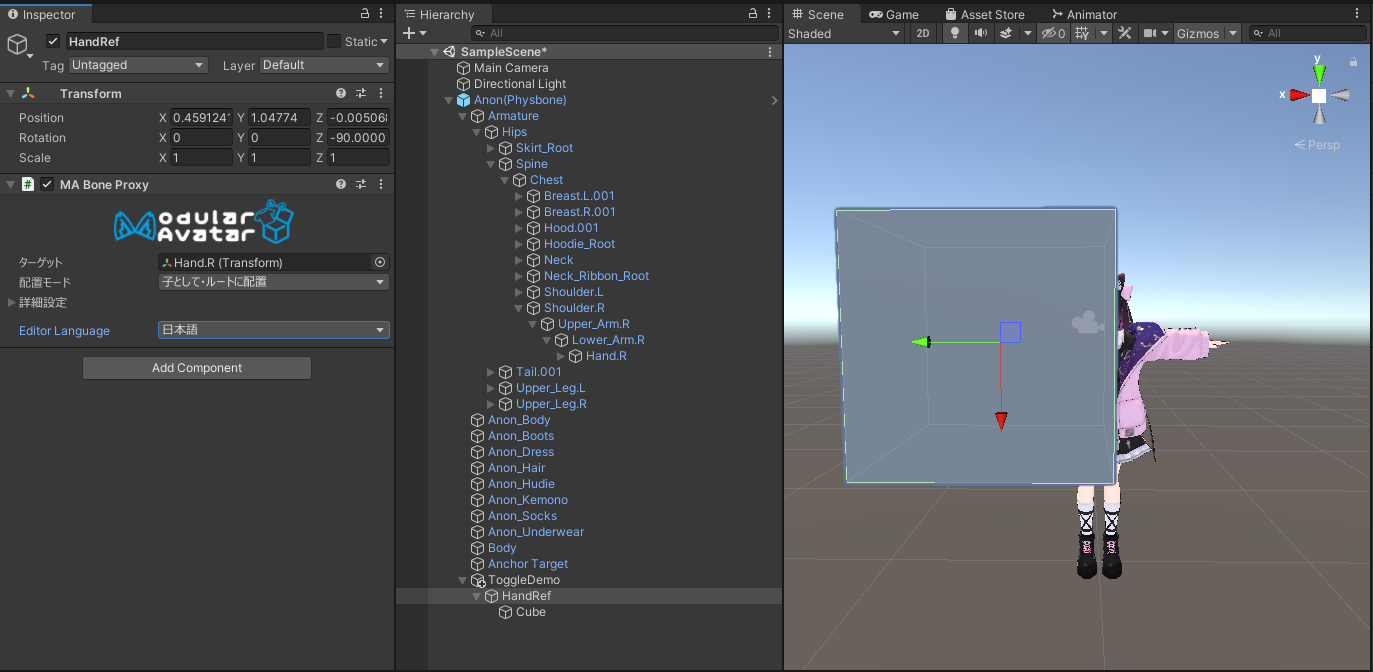Select Anon_Kemono in the Hierarchy

pyautogui.click(x=528, y=500)
